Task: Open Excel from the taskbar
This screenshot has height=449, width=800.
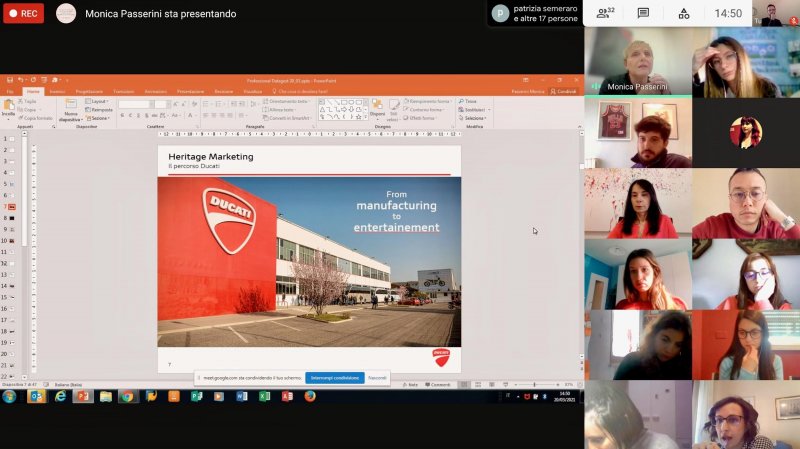Action: (x=264, y=396)
